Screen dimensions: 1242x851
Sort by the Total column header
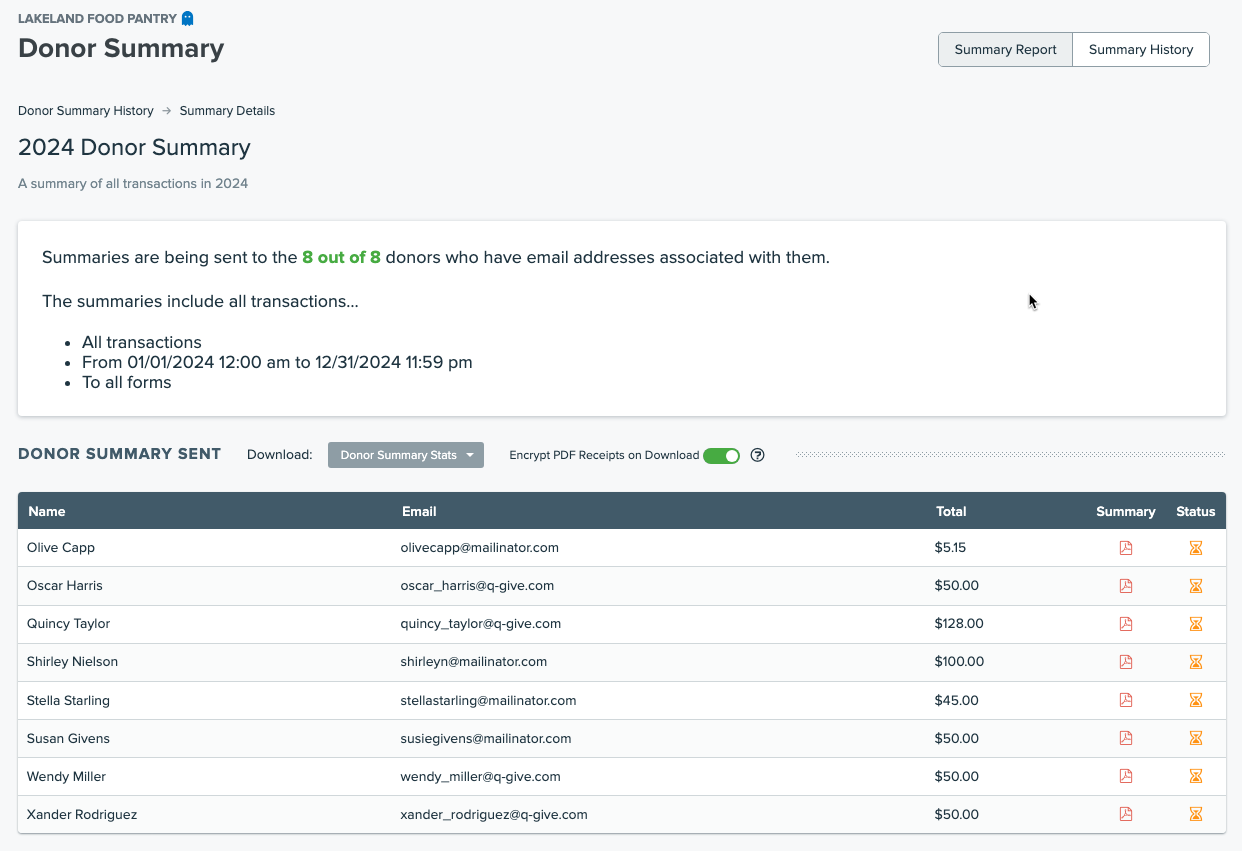[951, 511]
